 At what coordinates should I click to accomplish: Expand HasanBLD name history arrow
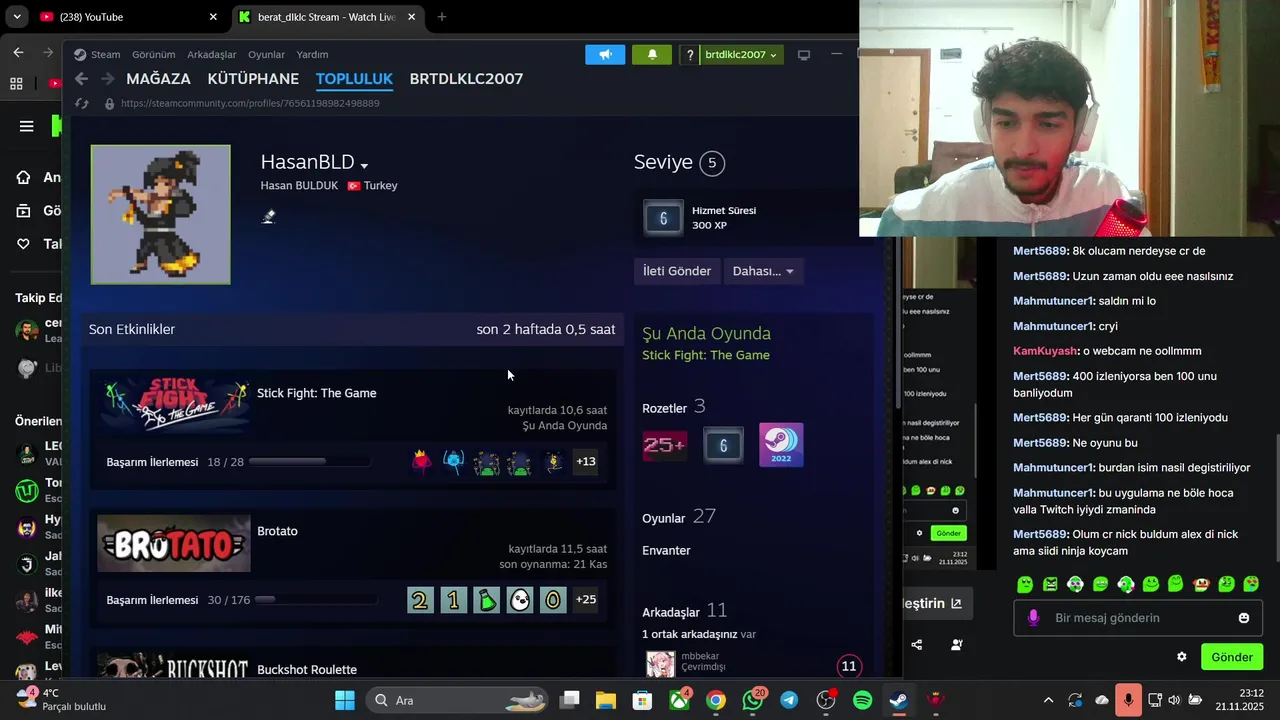coord(364,165)
